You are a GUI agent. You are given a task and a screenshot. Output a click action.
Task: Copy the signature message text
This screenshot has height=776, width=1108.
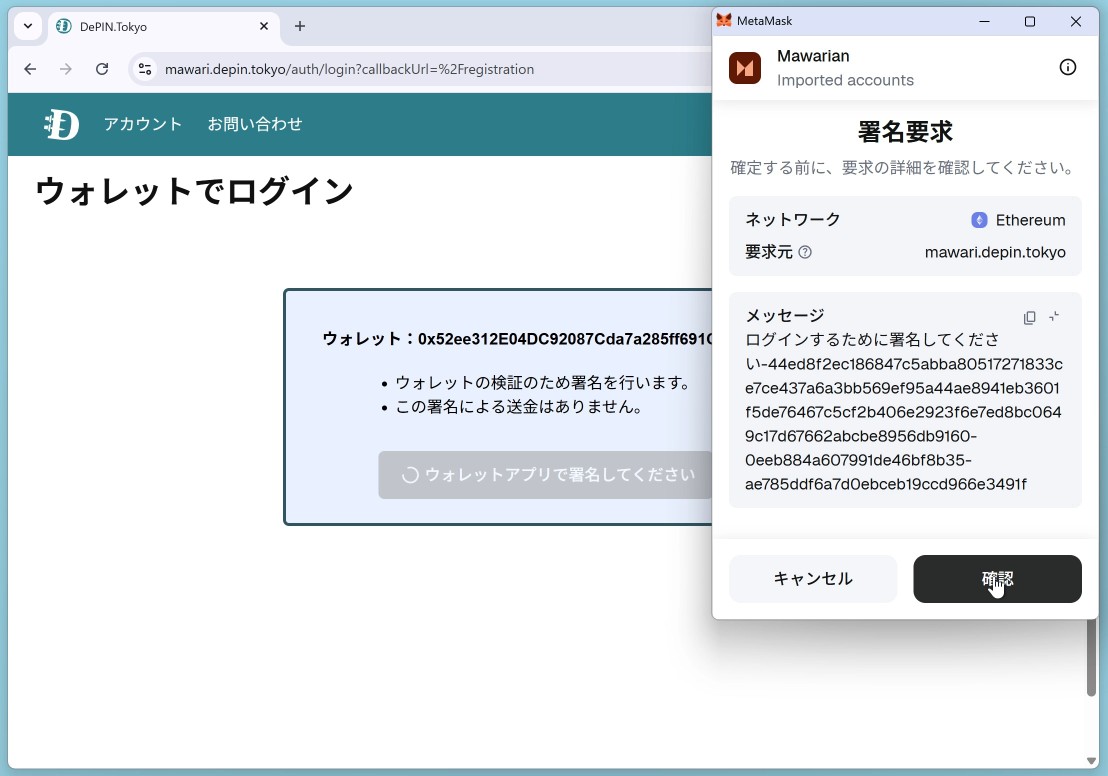tap(1029, 317)
